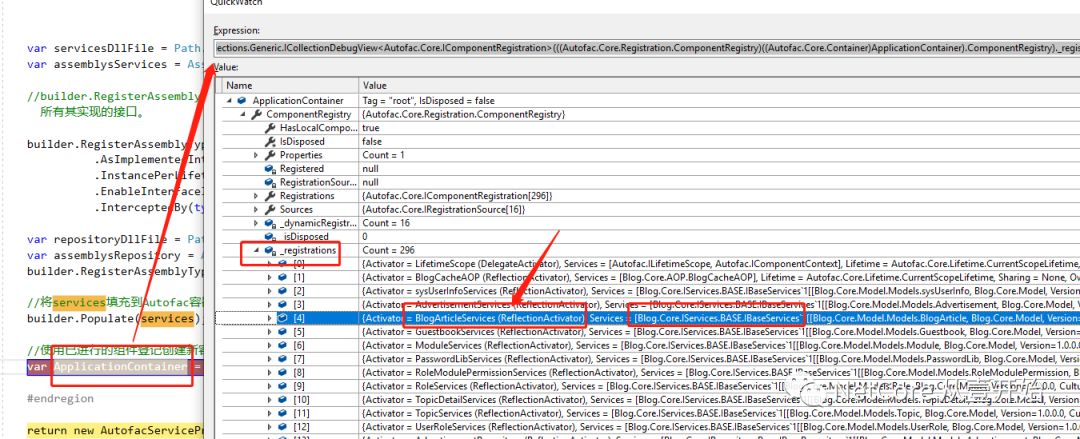Image resolution: width=1080 pixels, height=439 pixels.
Task: Click the wrench icon beside Properties
Action: 270,155
